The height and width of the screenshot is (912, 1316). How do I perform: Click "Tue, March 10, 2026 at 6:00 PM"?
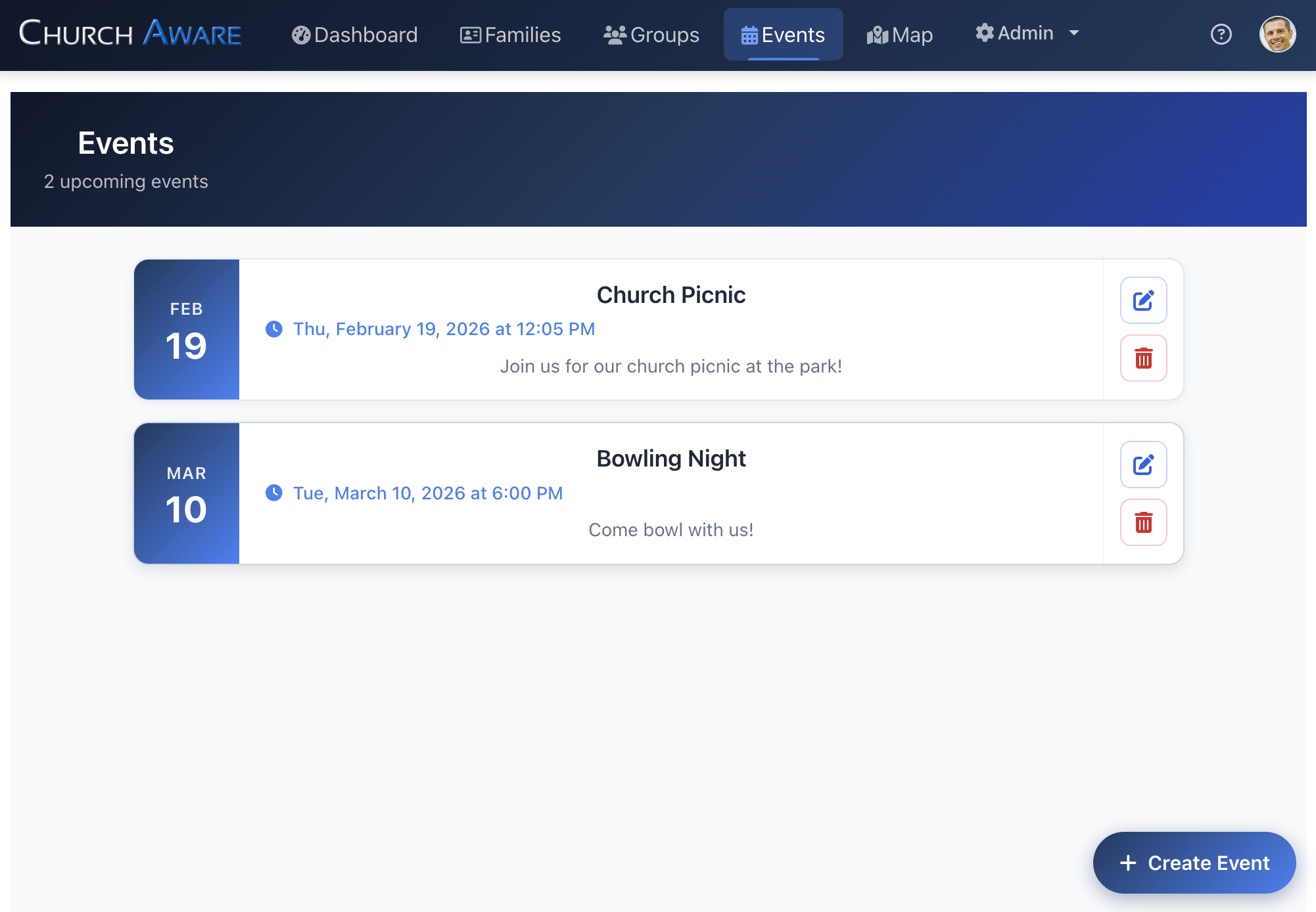[428, 493]
